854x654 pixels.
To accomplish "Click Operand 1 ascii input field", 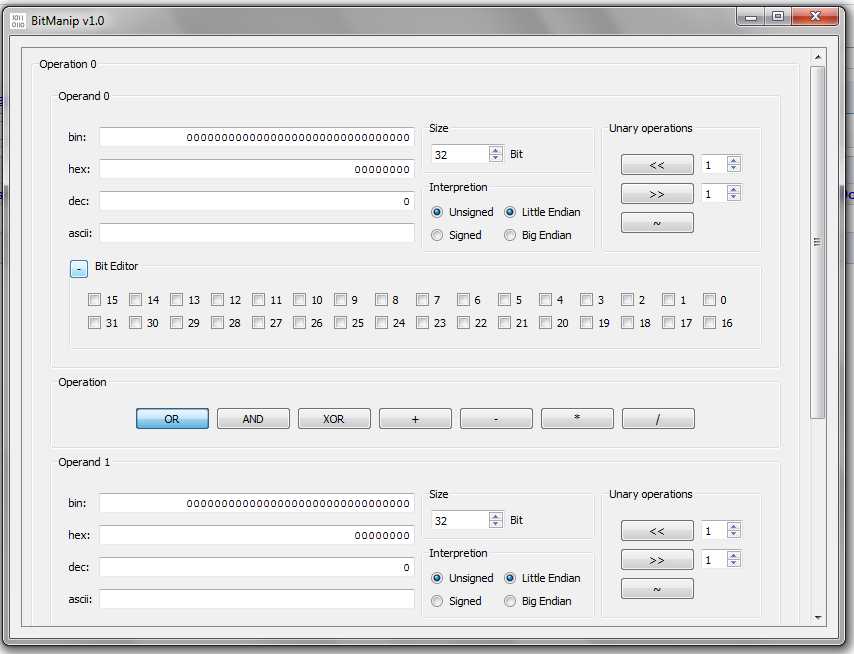I will 257,599.
